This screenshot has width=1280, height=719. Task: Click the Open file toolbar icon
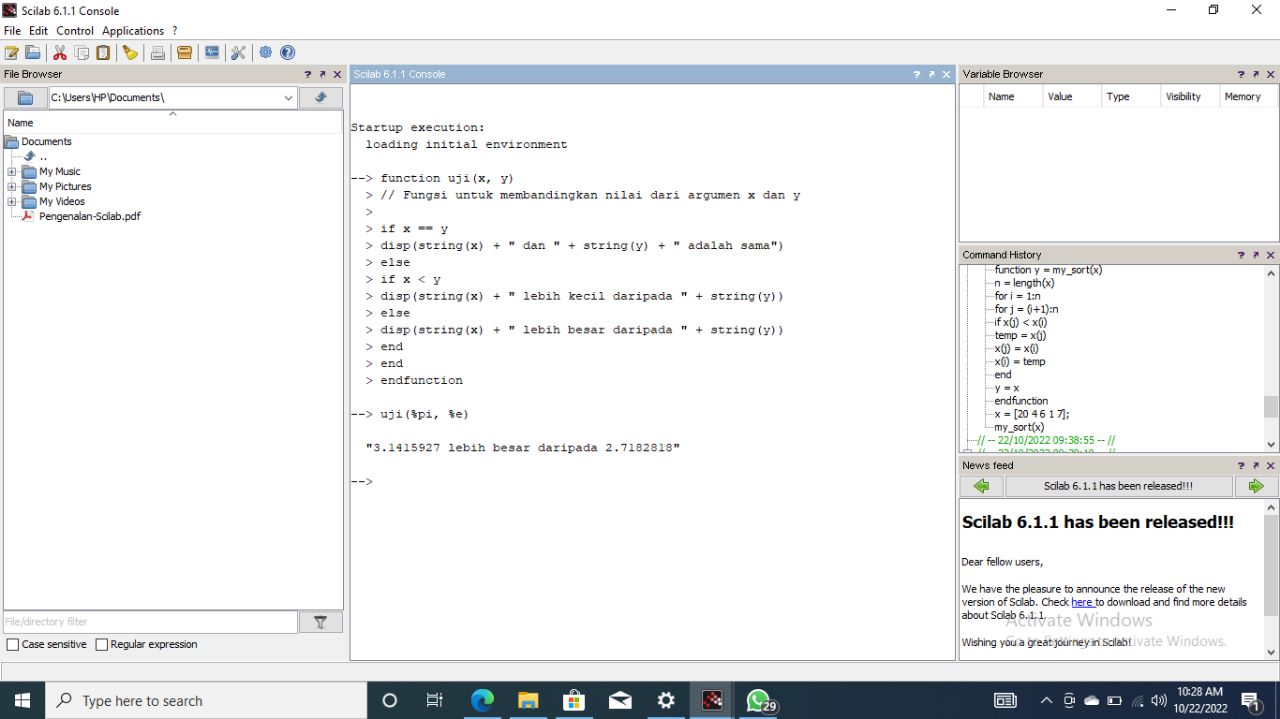tap(33, 53)
